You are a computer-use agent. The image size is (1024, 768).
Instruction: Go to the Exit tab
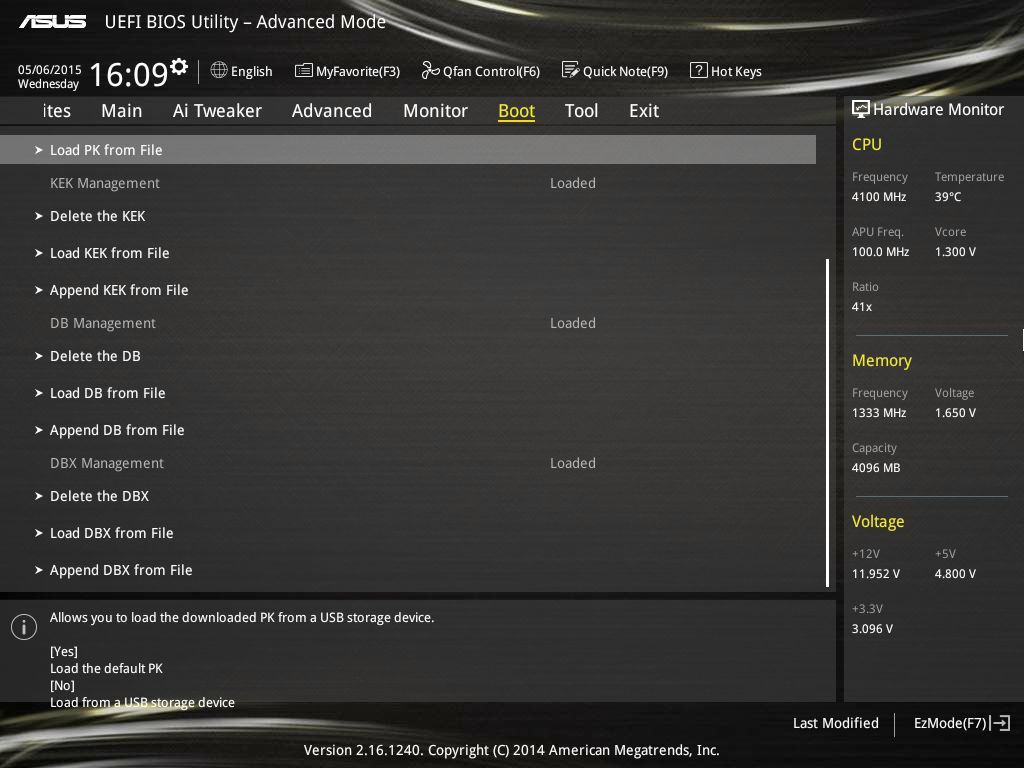(x=643, y=111)
